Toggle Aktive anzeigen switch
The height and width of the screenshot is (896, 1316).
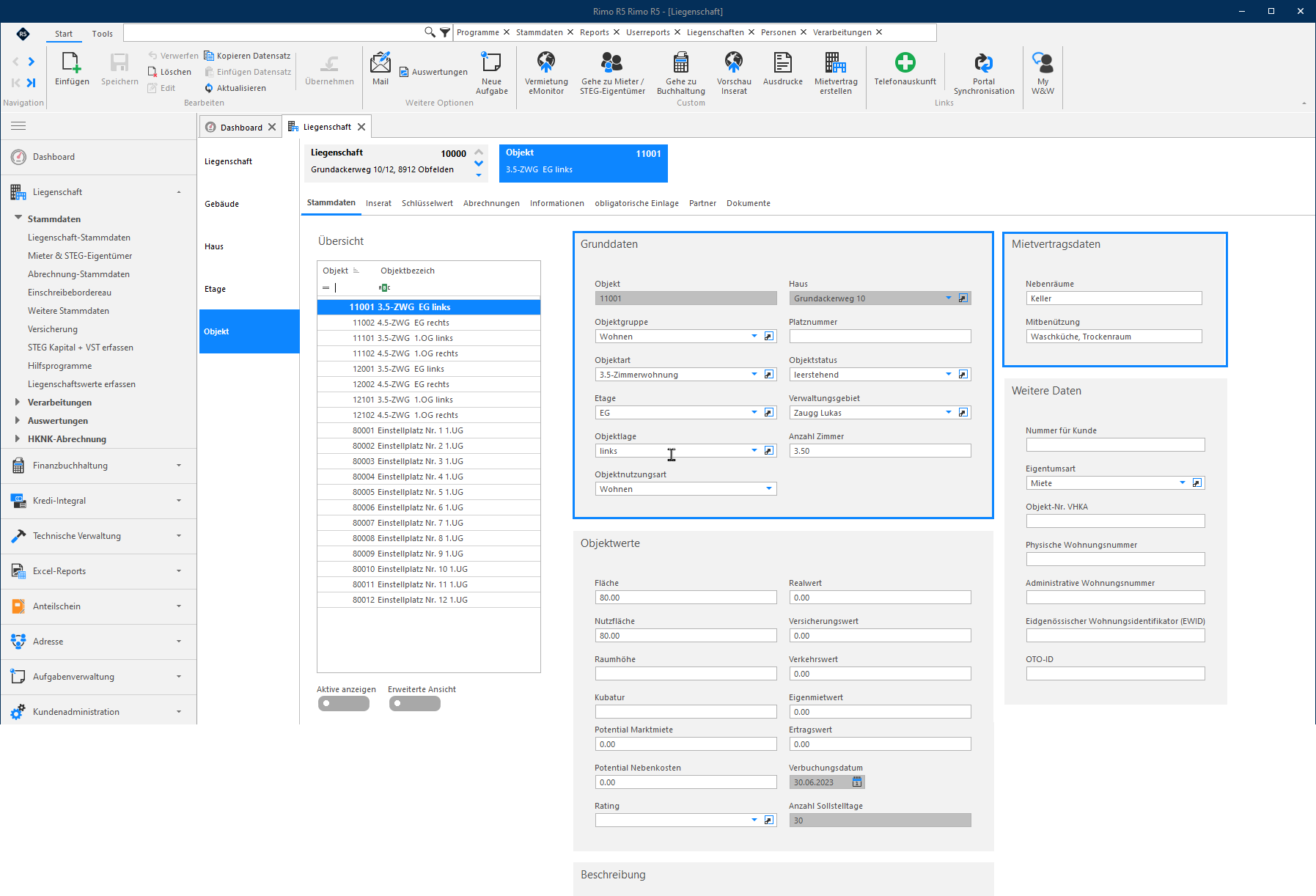(x=343, y=704)
